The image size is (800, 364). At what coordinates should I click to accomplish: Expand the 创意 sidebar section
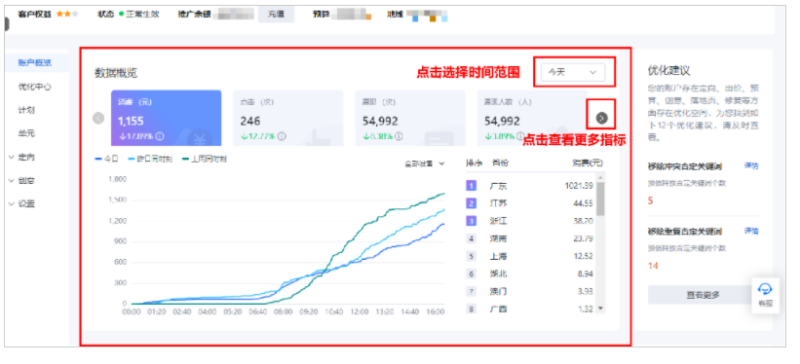click(22, 181)
